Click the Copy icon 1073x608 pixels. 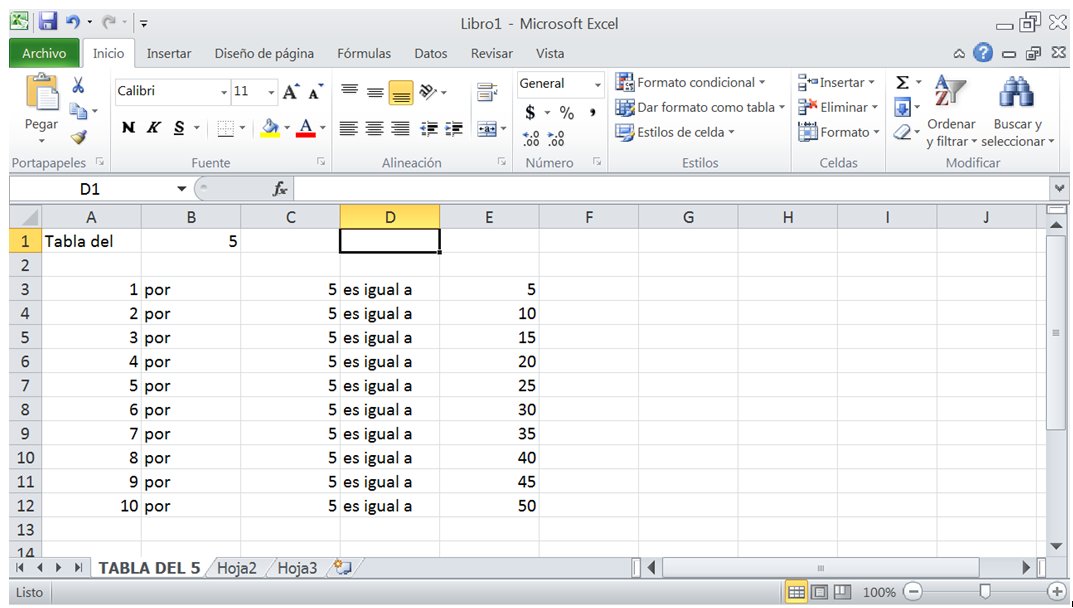(x=79, y=111)
